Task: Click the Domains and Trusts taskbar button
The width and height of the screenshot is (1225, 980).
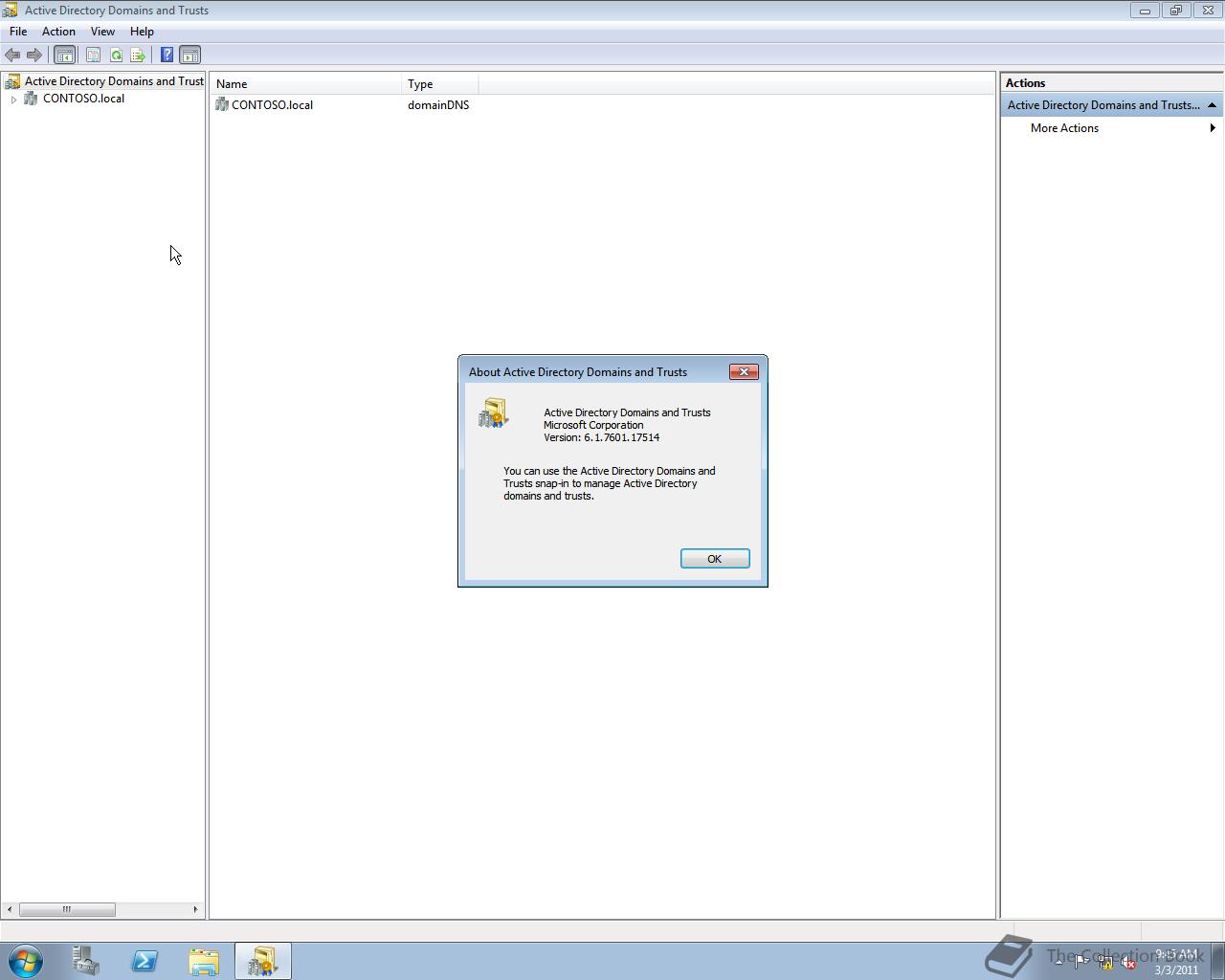Action: tap(262, 961)
